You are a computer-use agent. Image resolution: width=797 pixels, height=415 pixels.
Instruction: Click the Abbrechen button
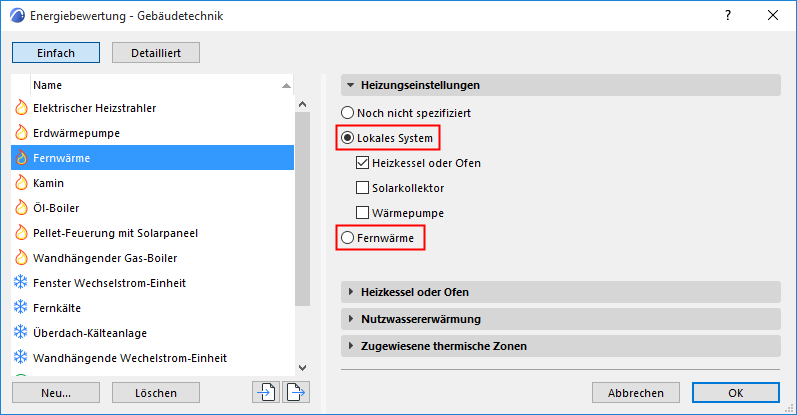click(636, 393)
